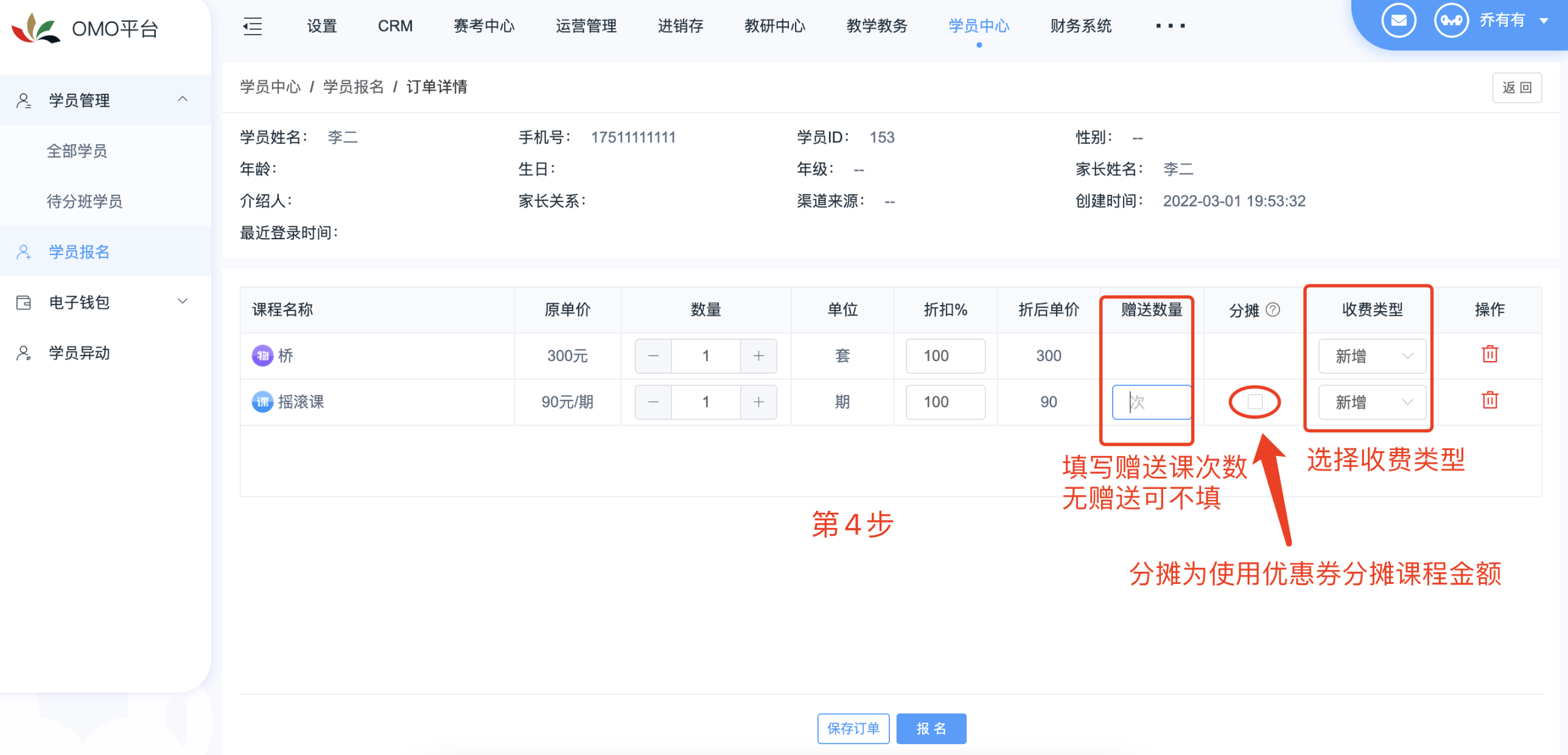
Task: Collapse the 学员管理 menu chevron
Action: point(183,100)
